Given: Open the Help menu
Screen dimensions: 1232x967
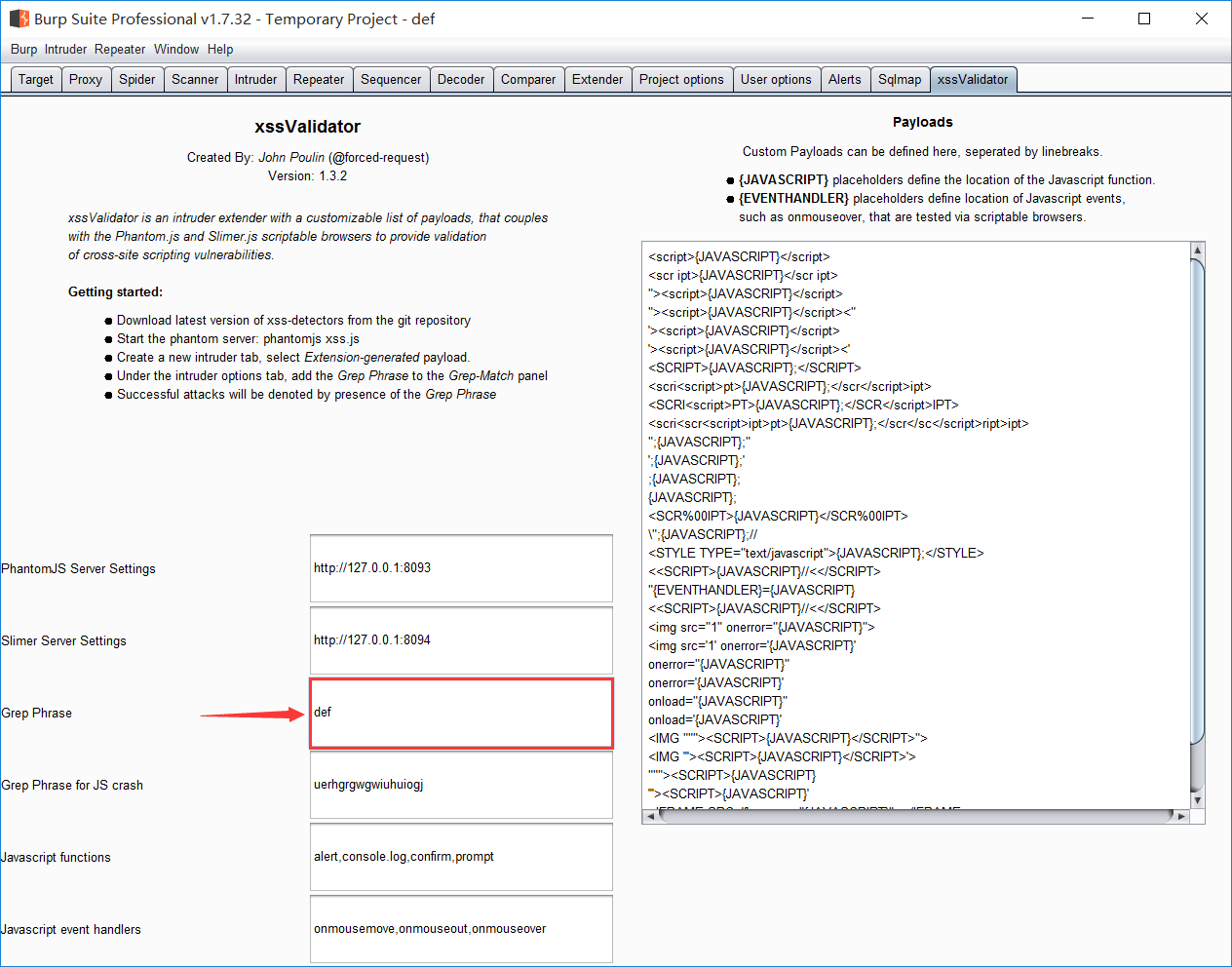Looking at the screenshot, I should click(x=220, y=49).
